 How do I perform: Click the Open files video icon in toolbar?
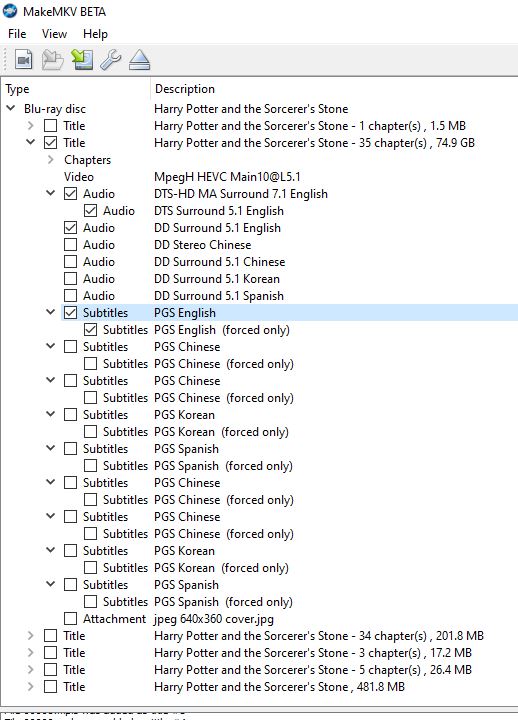[23, 60]
